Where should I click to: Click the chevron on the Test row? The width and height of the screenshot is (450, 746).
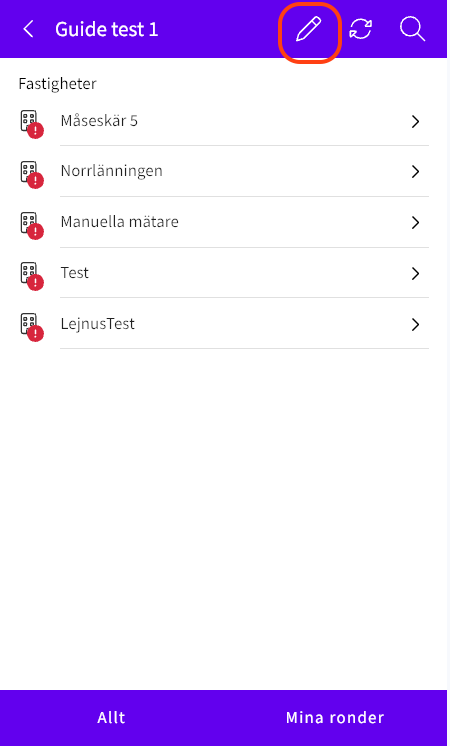(415, 274)
